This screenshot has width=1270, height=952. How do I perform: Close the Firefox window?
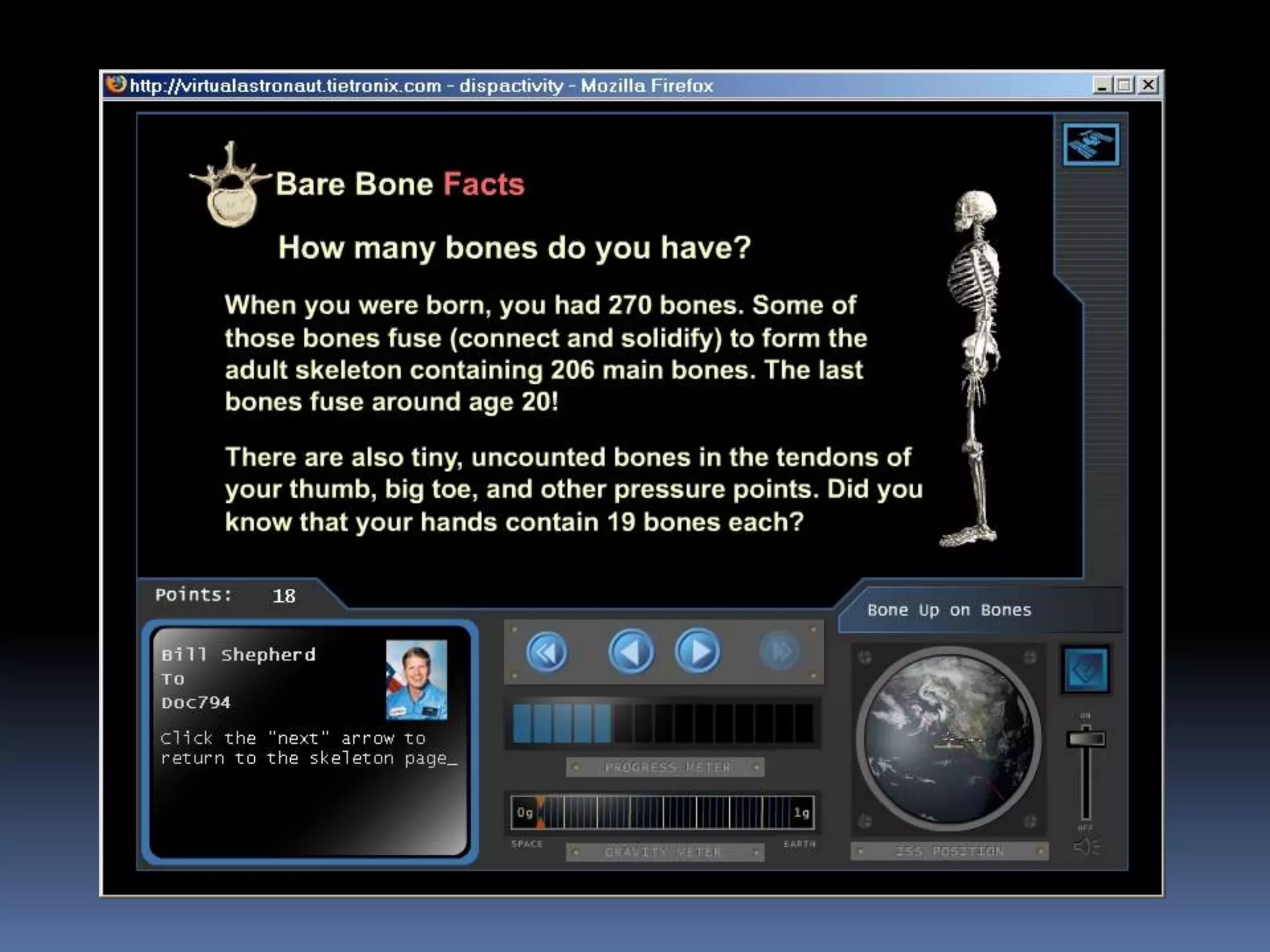(x=1148, y=85)
